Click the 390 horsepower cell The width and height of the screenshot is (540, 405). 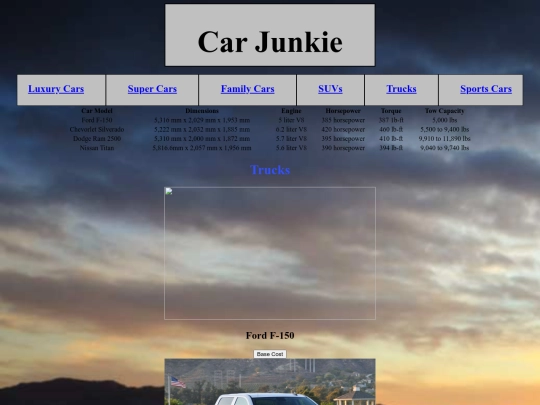pos(343,148)
